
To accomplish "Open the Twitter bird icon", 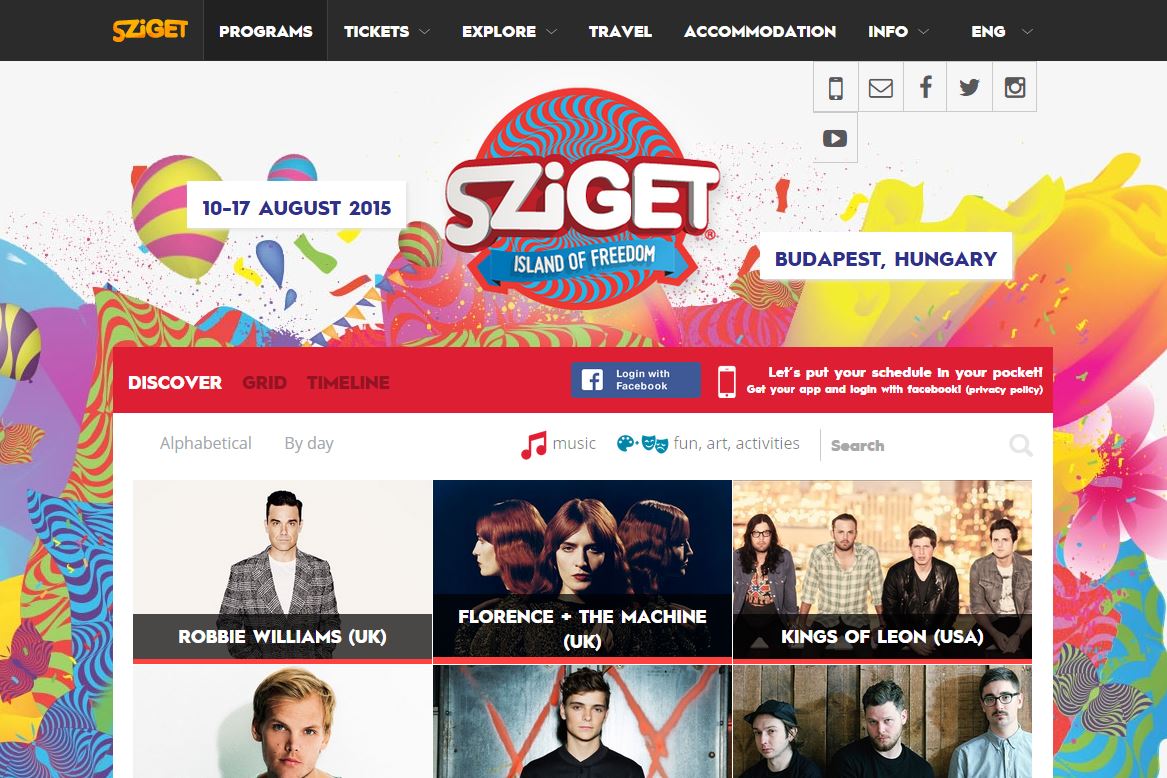I will (x=969, y=87).
